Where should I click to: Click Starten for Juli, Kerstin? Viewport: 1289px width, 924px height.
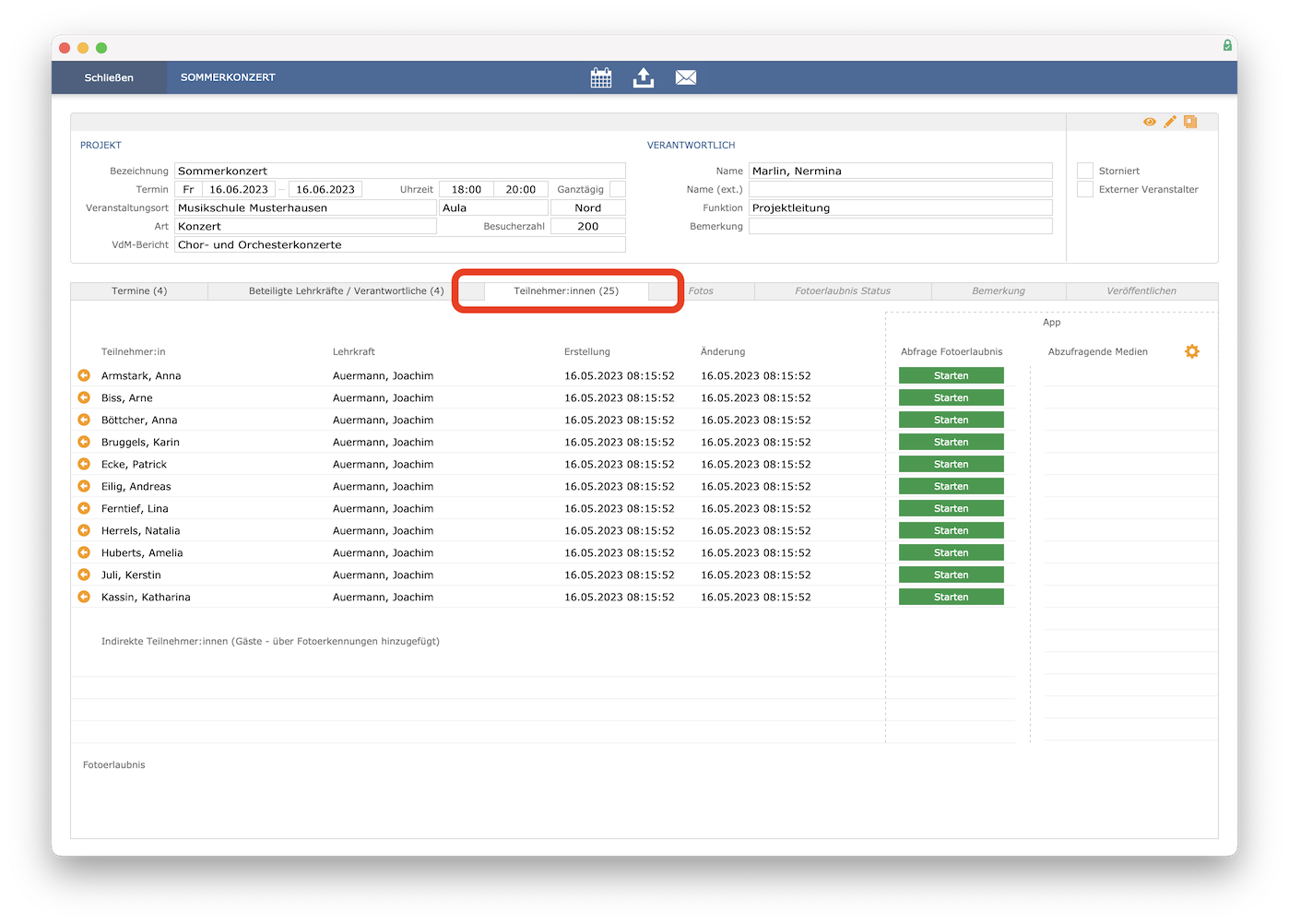[x=952, y=575]
